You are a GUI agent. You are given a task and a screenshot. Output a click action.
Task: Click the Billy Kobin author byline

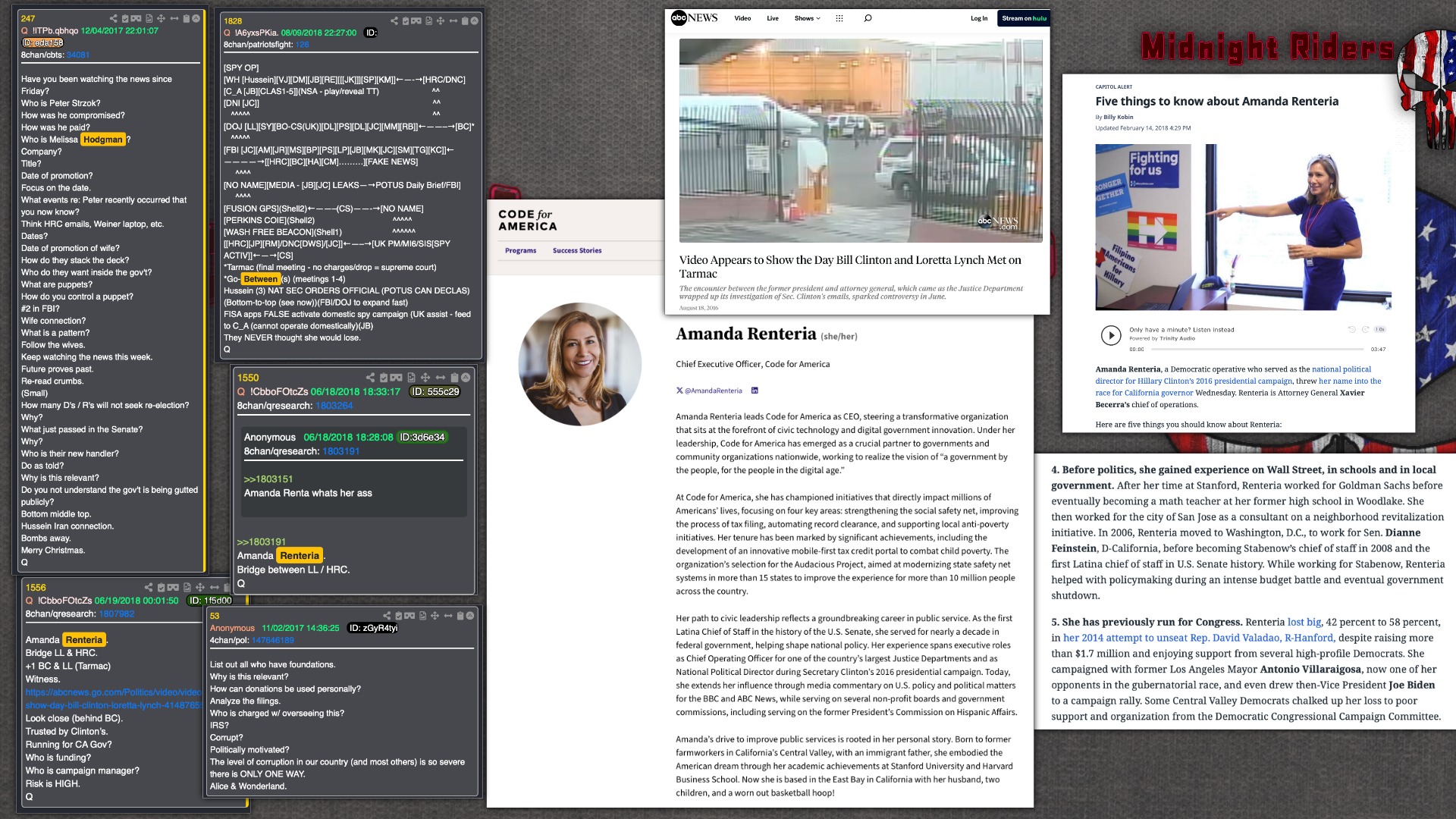1118,117
